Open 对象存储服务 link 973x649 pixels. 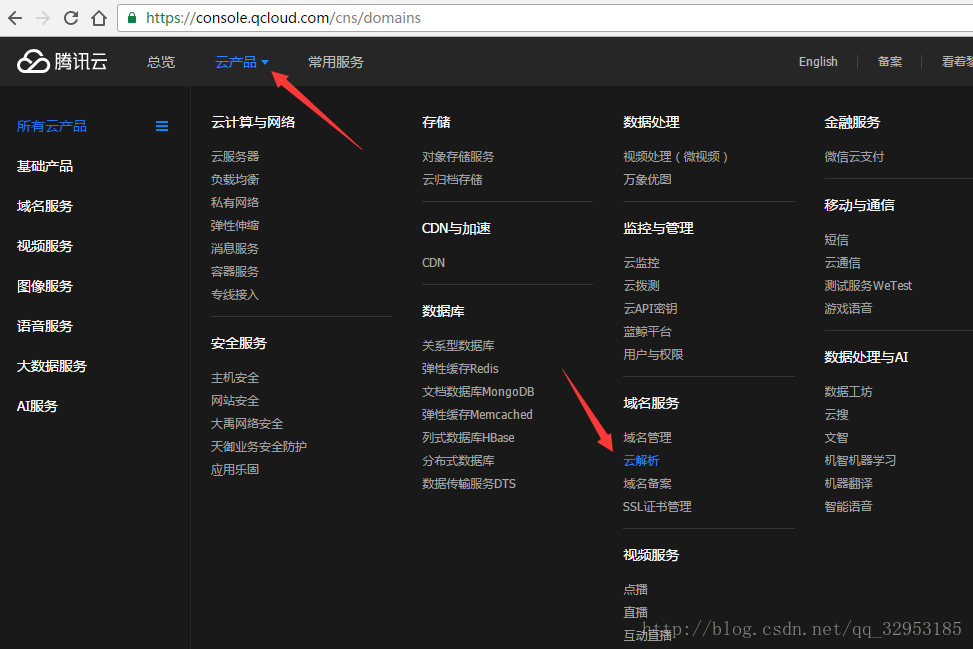(x=458, y=156)
